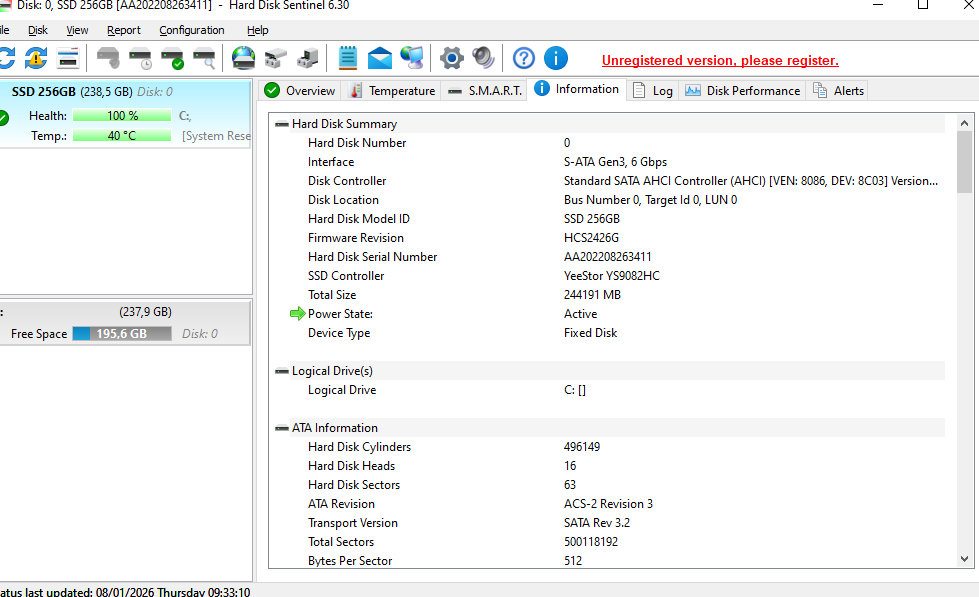Click the Free Space 195,6 GB bar
Image resolution: width=979 pixels, height=597 pixels.
pos(121,334)
